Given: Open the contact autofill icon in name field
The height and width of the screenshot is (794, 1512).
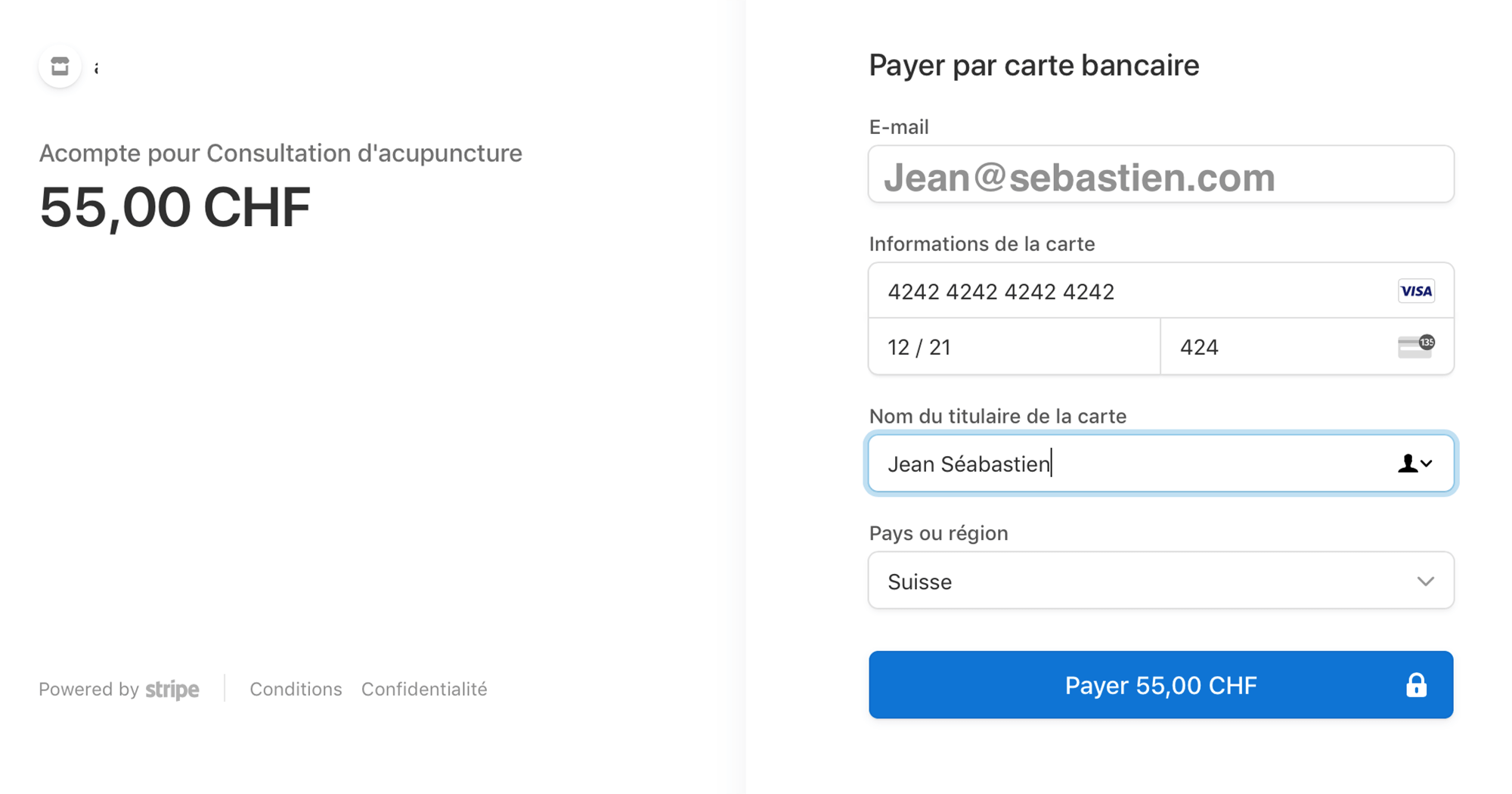Looking at the screenshot, I should [1414, 464].
